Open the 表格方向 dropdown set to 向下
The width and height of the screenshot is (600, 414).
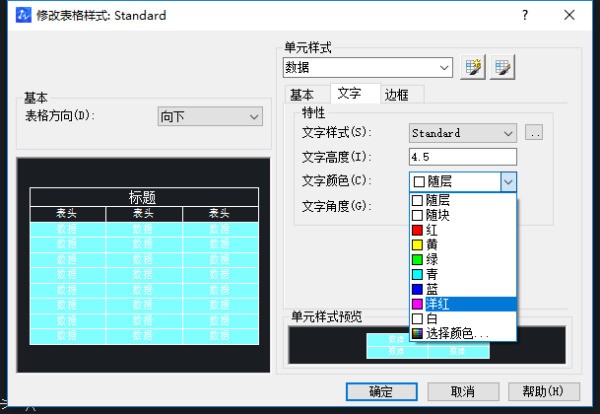[208, 117]
